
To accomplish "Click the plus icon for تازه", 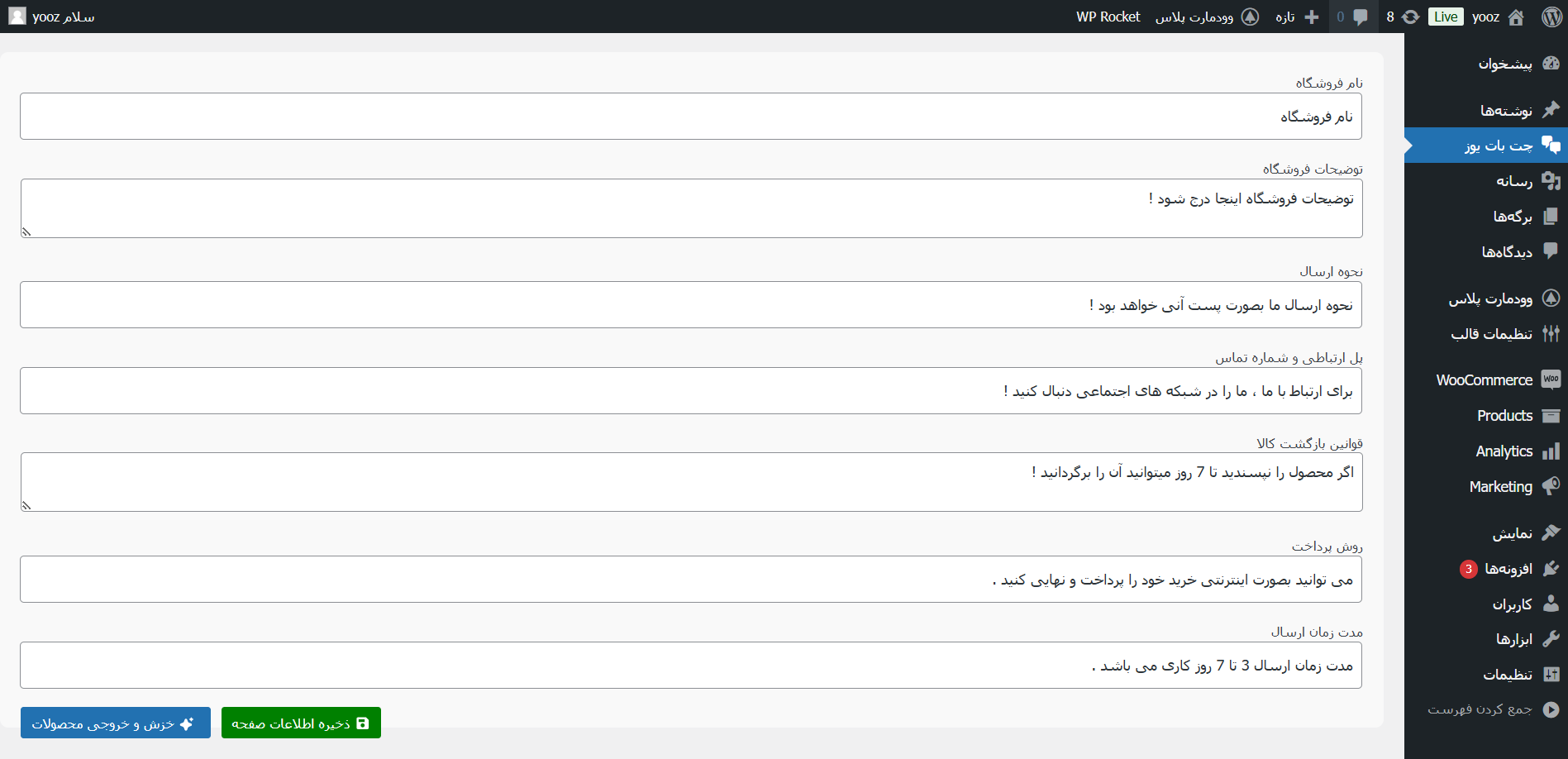I will point(1312,17).
